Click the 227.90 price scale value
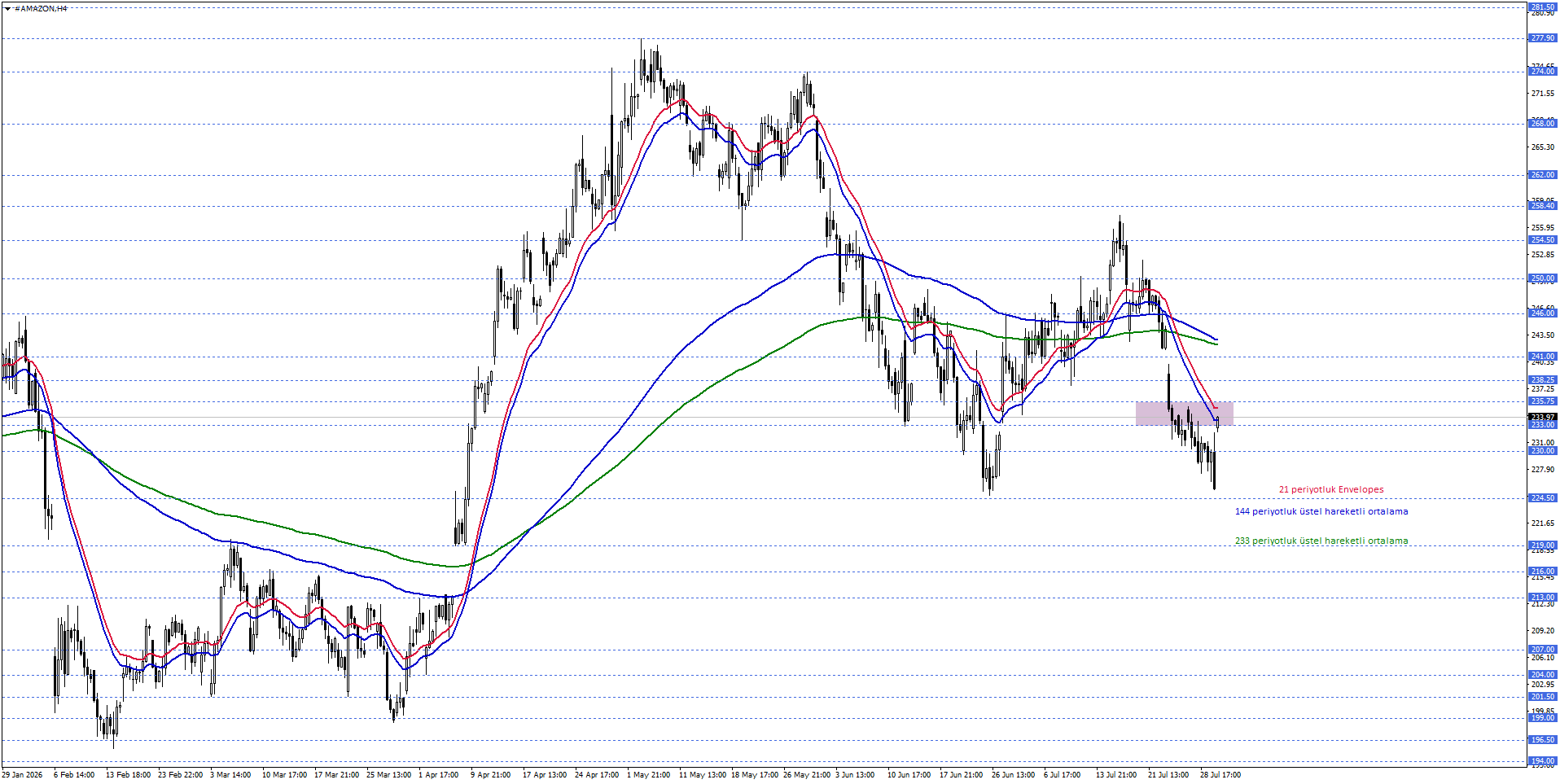This screenshot has width=1560, height=784. (x=1543, y=470)
